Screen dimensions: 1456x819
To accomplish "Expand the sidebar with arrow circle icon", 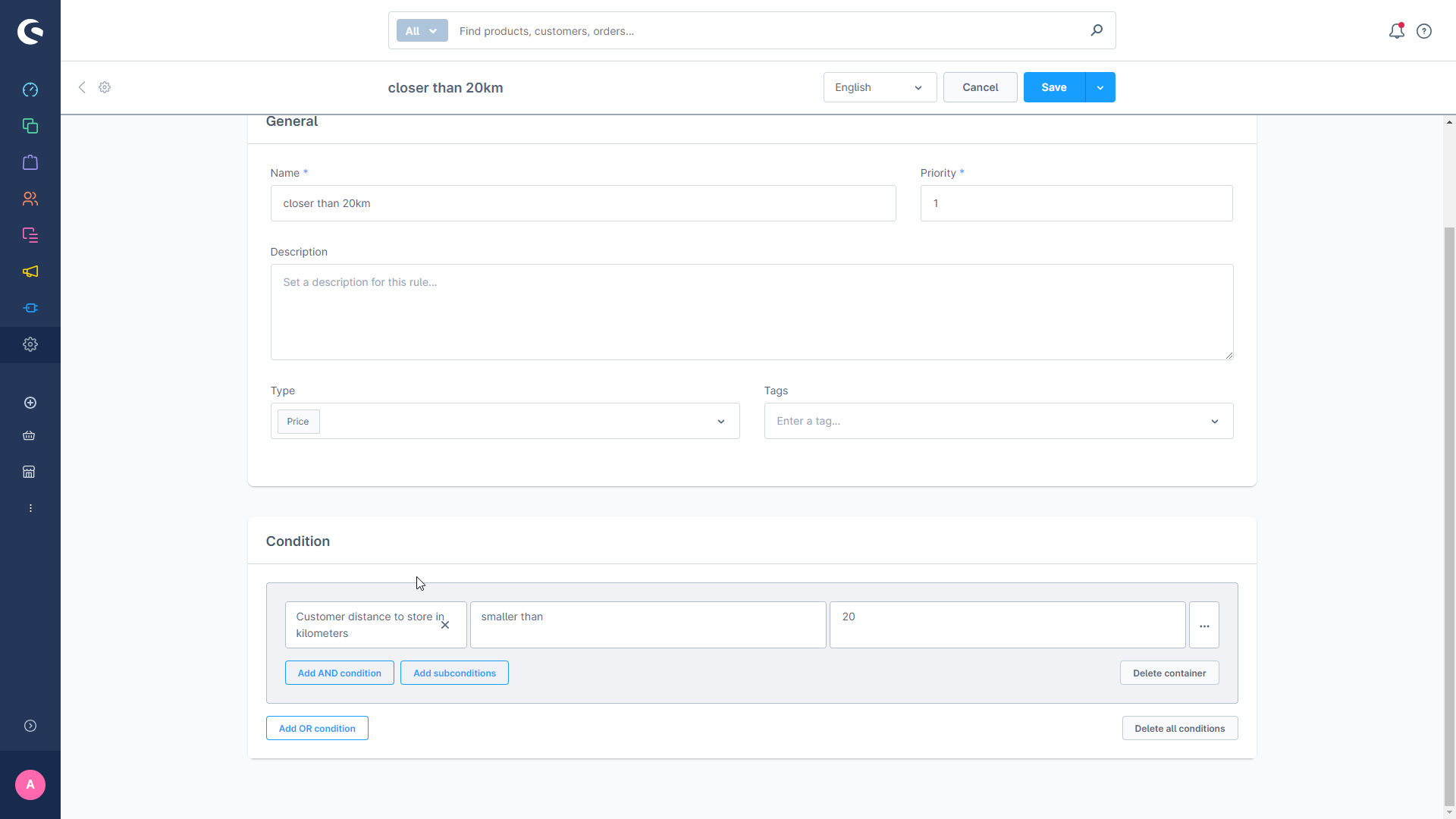I will tap(30, 726).
